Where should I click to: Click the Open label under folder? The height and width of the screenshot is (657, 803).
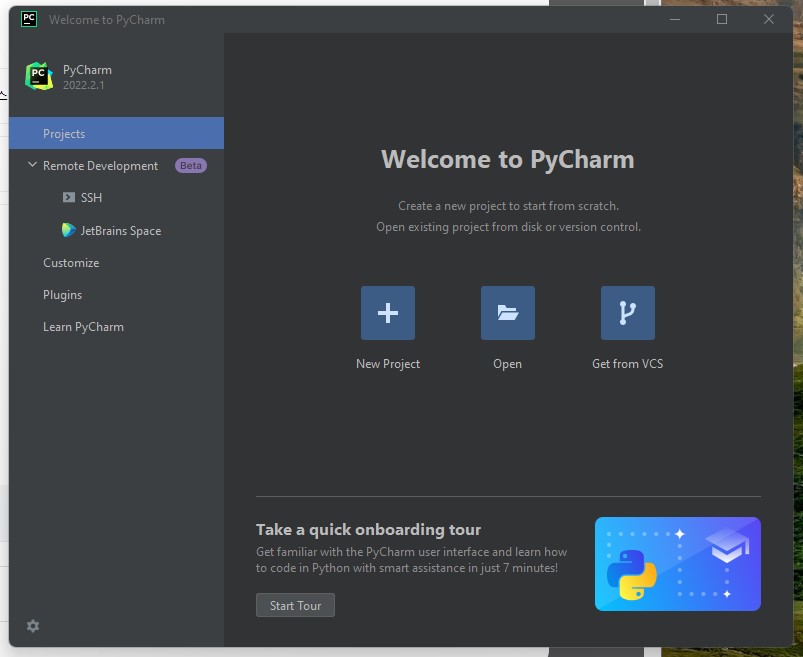click(x=508, y=364)
